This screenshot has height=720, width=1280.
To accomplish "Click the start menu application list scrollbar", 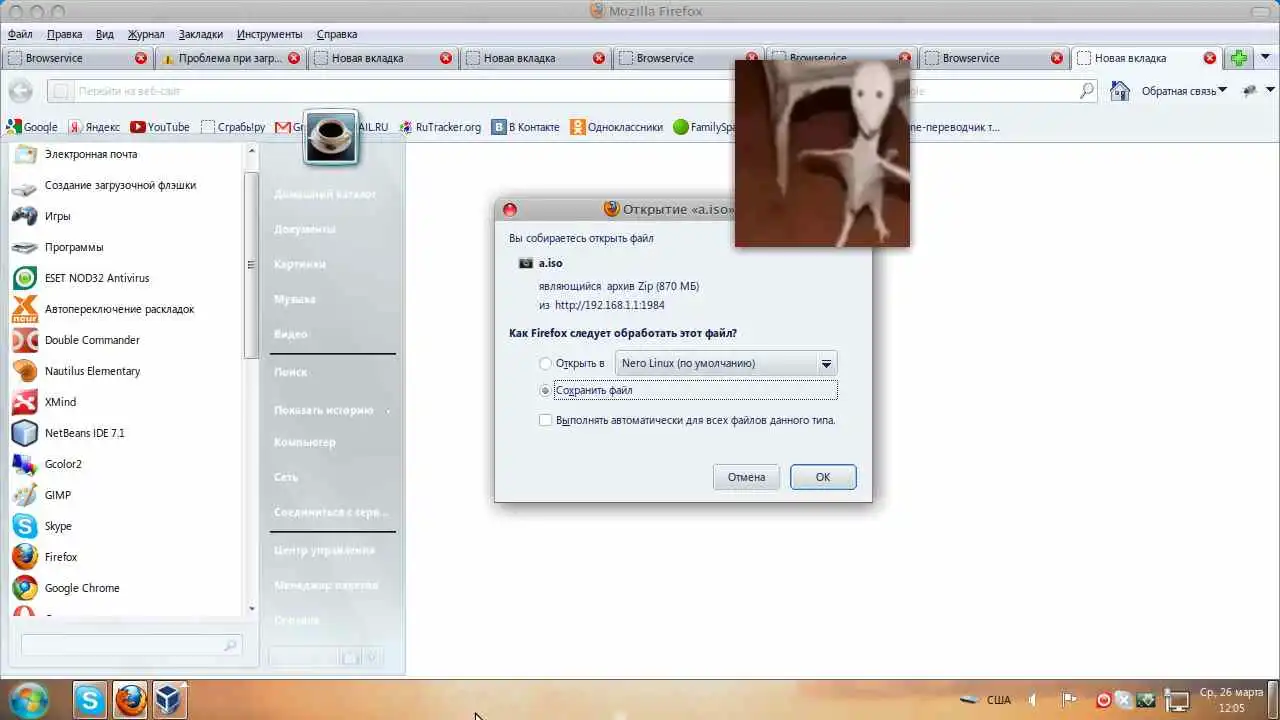I will [x=251, y=265].
